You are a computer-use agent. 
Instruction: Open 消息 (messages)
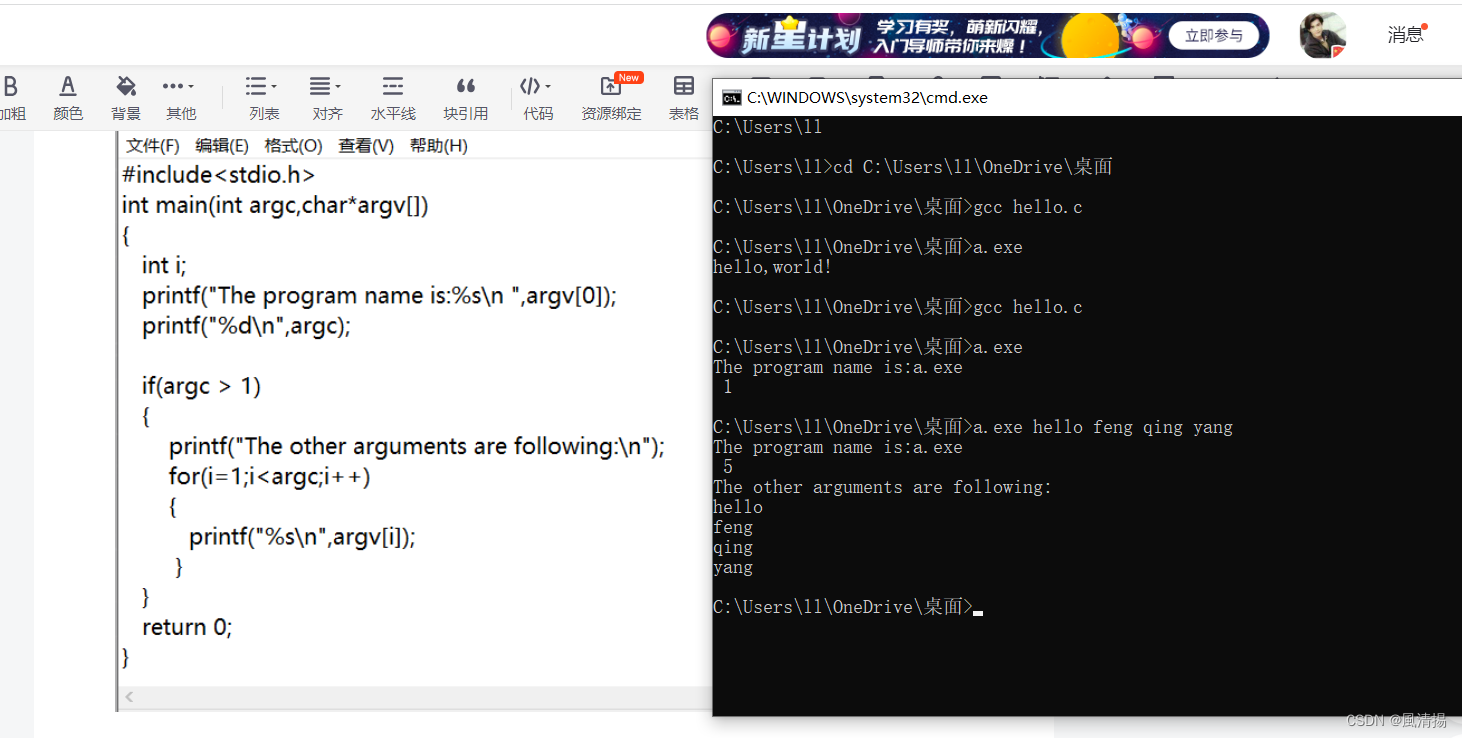point(1405,36)
